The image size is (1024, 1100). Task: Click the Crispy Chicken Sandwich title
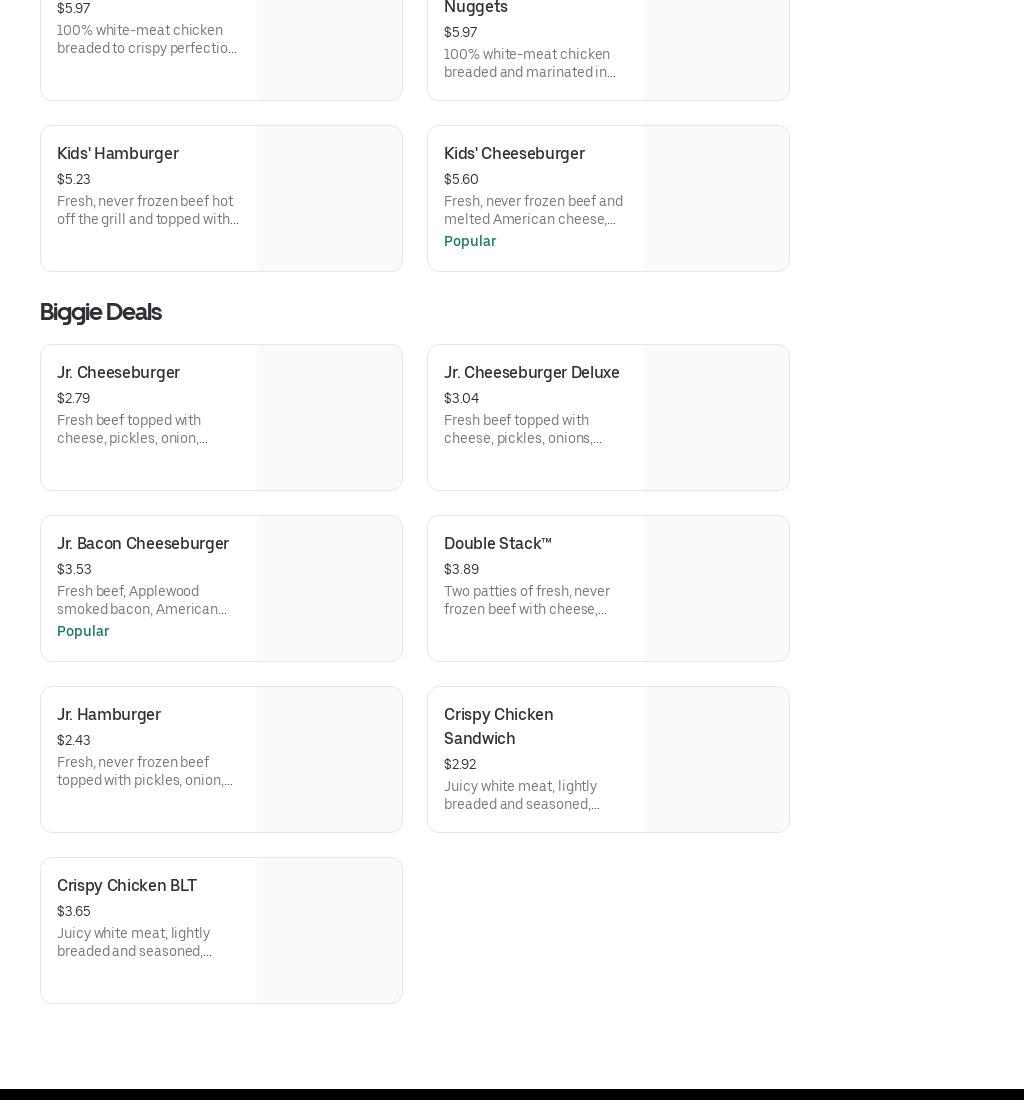(498, 727)
